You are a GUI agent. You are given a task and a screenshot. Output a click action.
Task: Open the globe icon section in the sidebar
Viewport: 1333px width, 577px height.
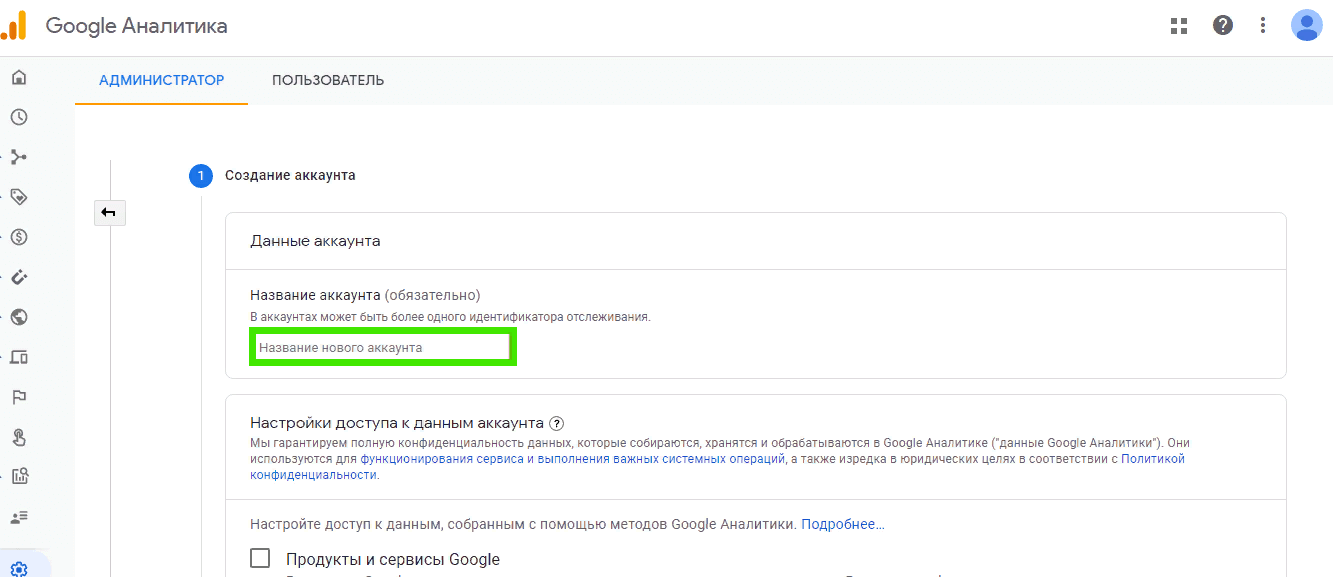[19, 317]
